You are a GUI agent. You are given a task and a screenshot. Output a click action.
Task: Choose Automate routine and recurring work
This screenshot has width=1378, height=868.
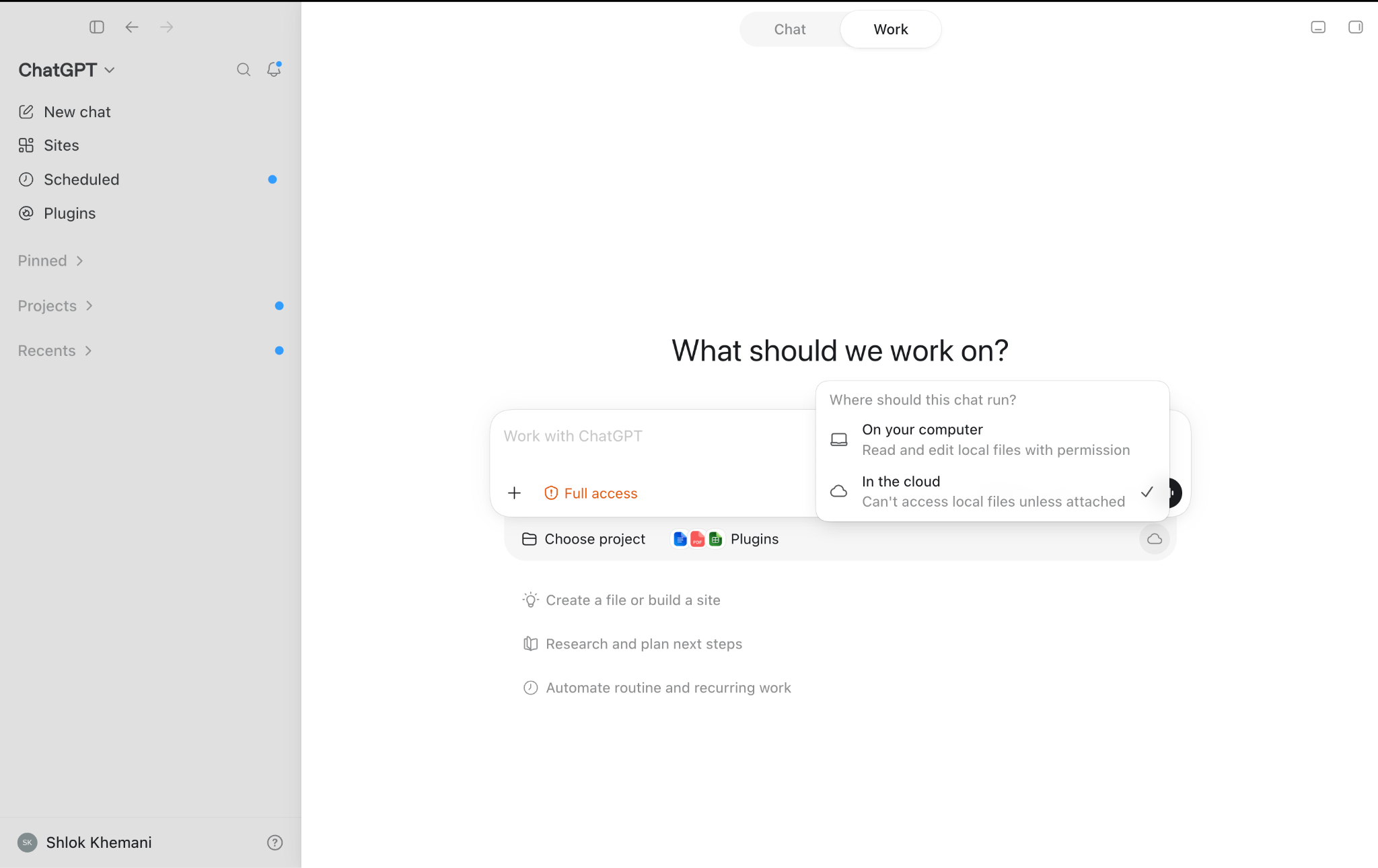657,688
